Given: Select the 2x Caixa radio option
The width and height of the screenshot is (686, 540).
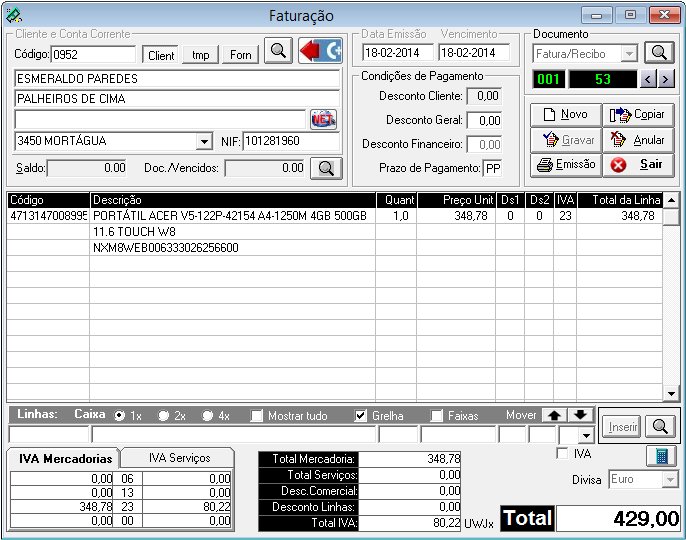Looking at the screenshot, I should click(x=166, y=415).
